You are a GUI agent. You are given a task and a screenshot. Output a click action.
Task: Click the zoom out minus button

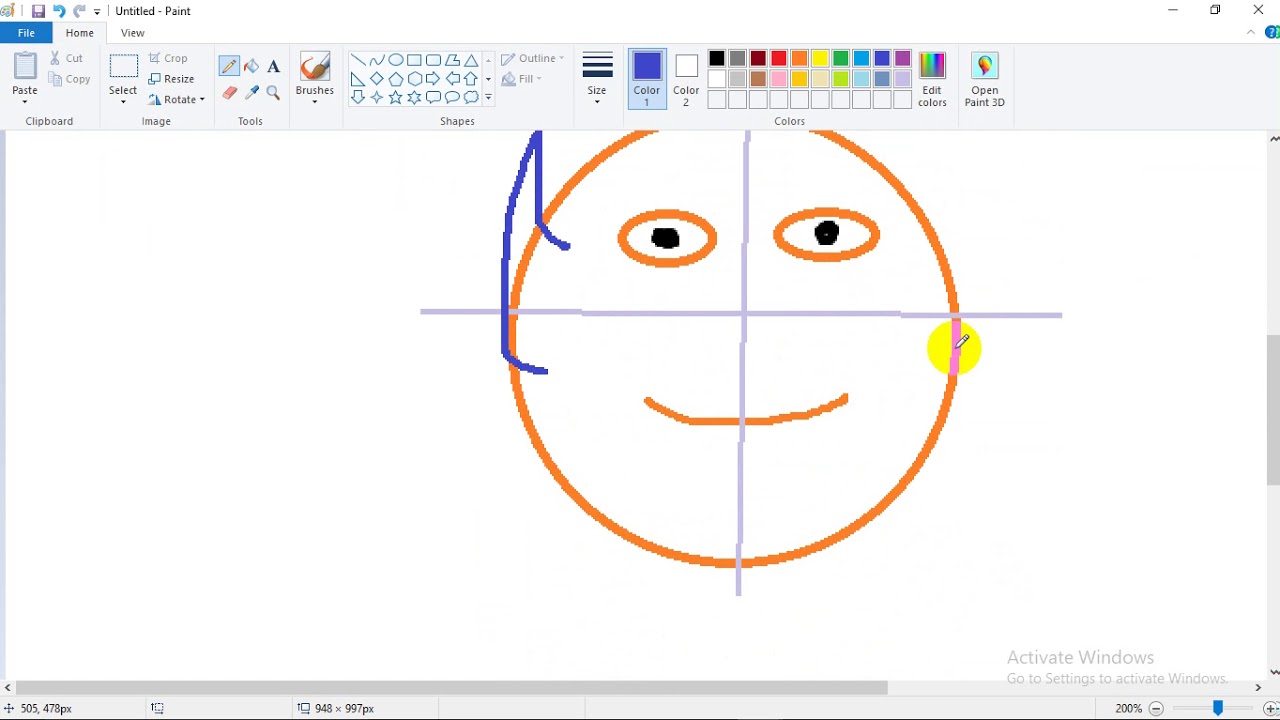click(1157, 708)
